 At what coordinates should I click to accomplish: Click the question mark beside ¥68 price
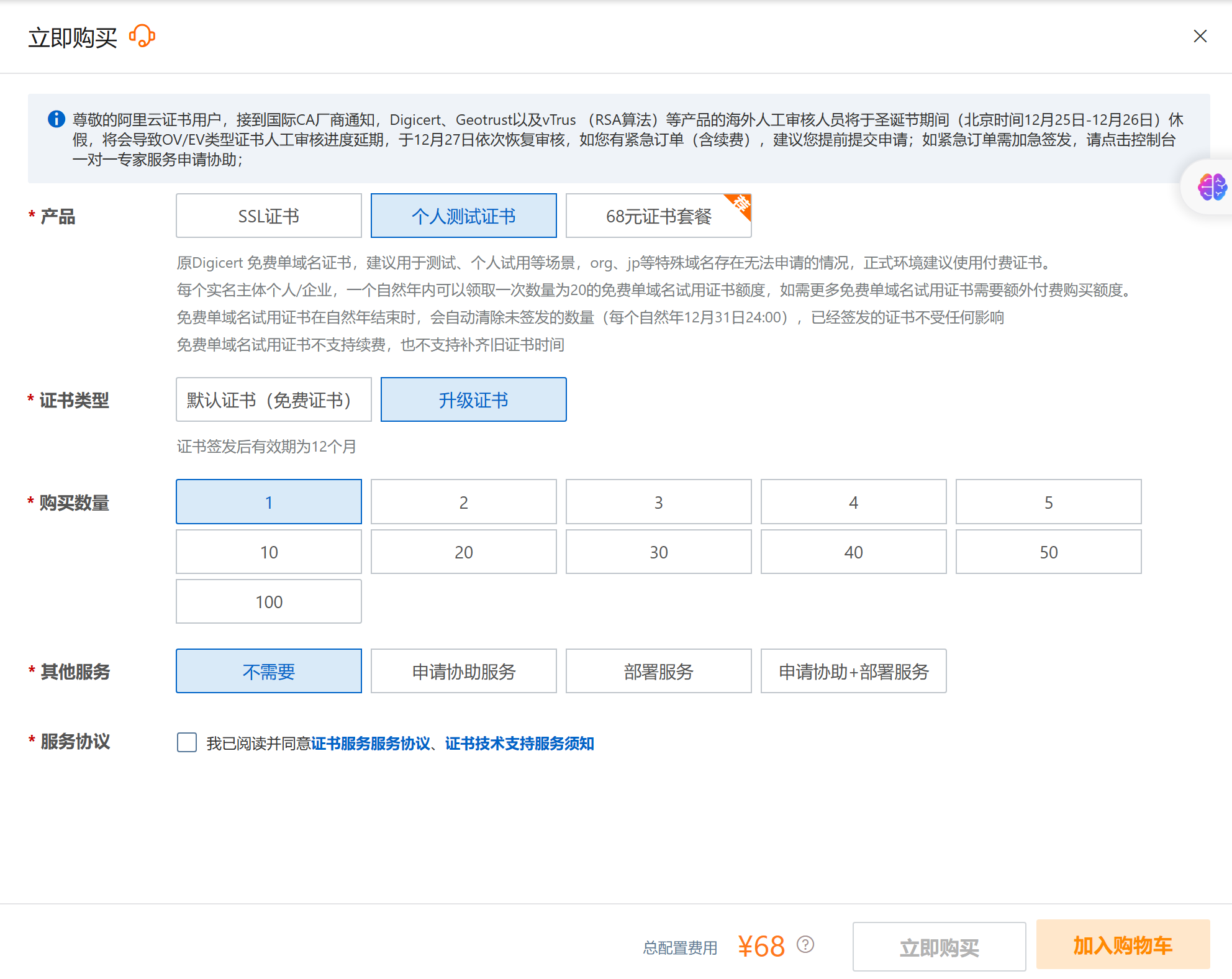point(805,945)
